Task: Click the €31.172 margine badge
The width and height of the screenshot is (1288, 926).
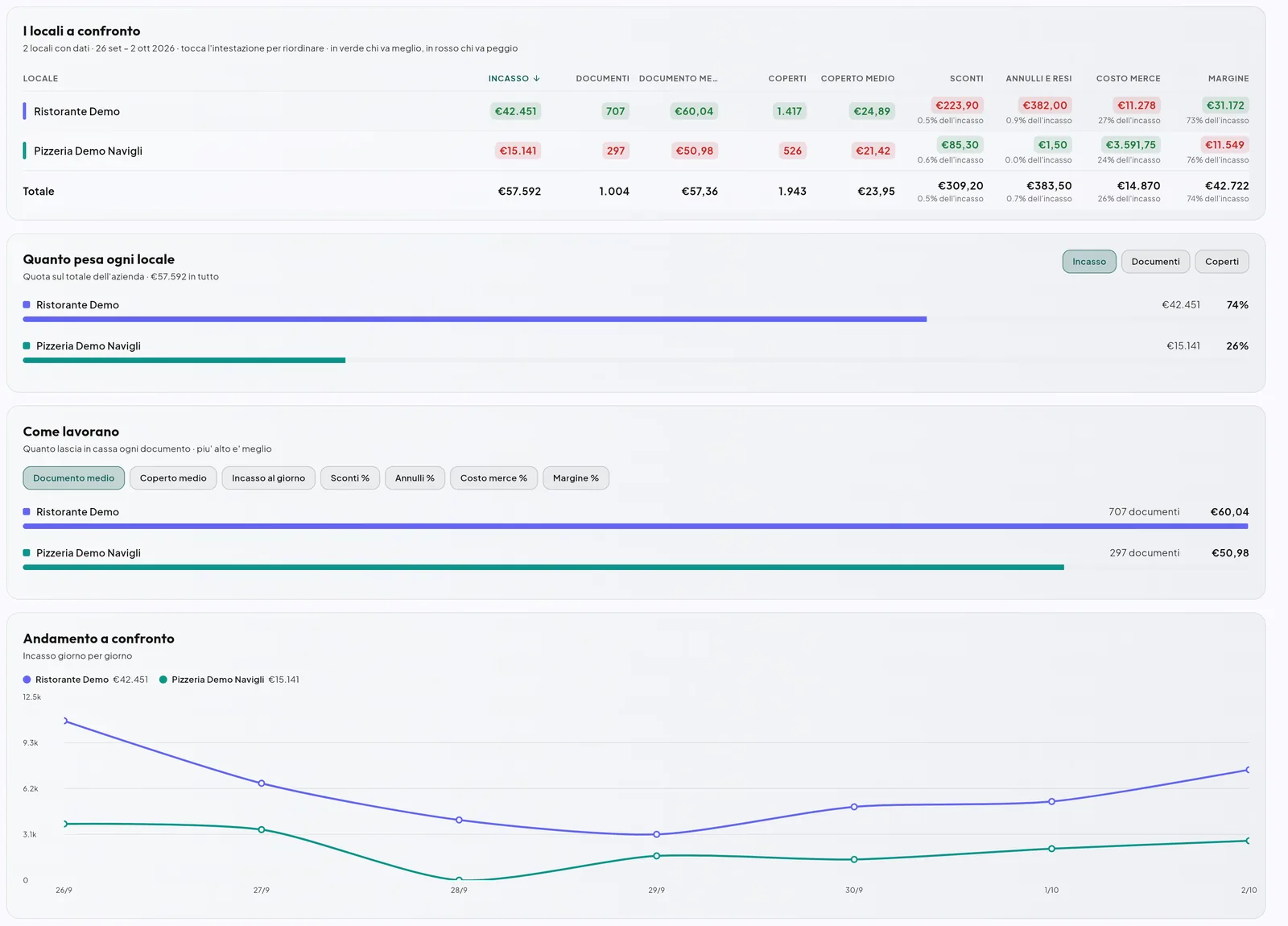Action: coord(1225,105)
